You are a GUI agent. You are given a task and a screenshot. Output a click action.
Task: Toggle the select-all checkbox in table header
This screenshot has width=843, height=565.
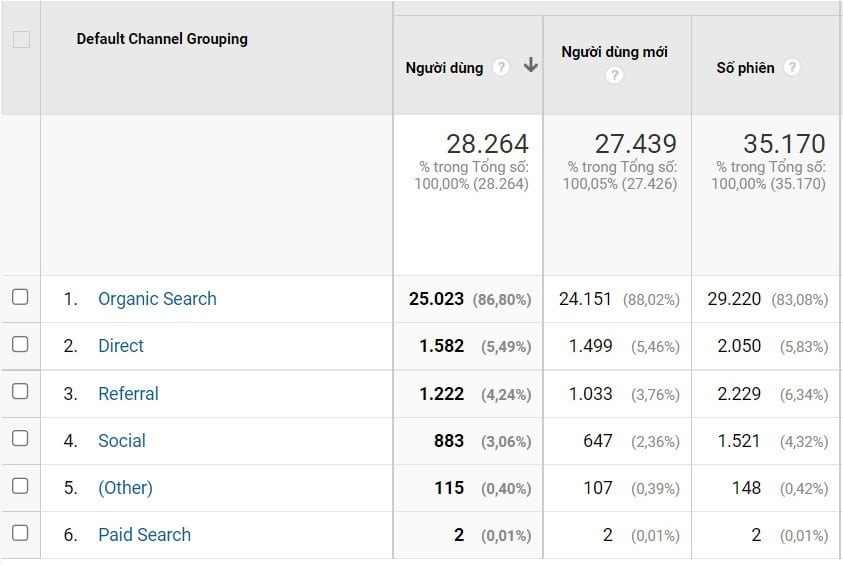(21, 40)
